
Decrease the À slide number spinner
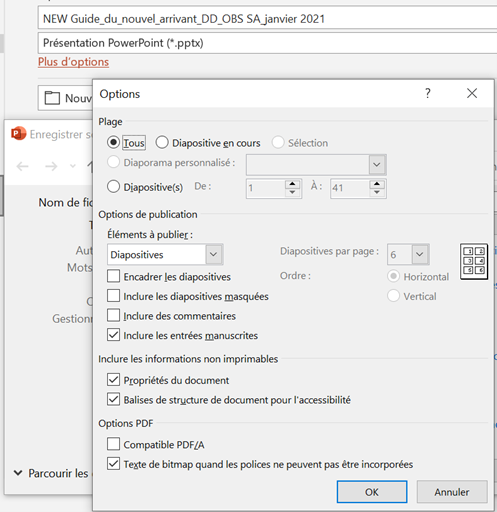pos(377,192)
